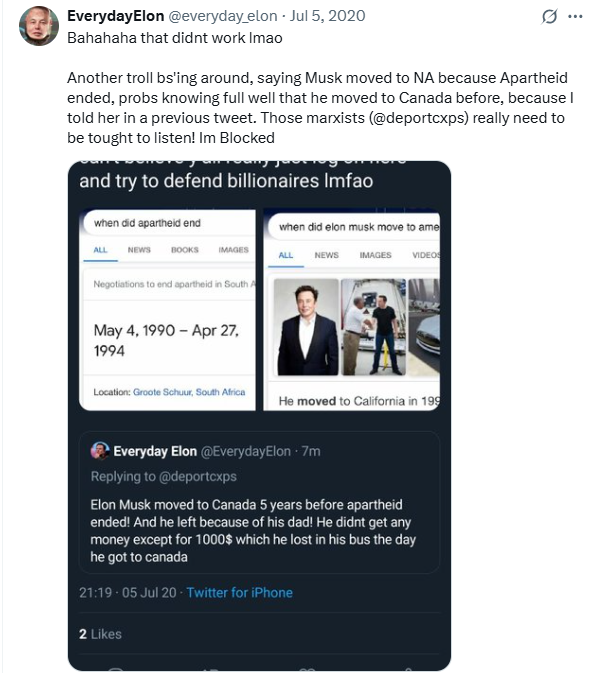The width and height of the screenshot is (601, 673).
Task: Open NEWS tab under the apartheid search
Action: [139, 250]
